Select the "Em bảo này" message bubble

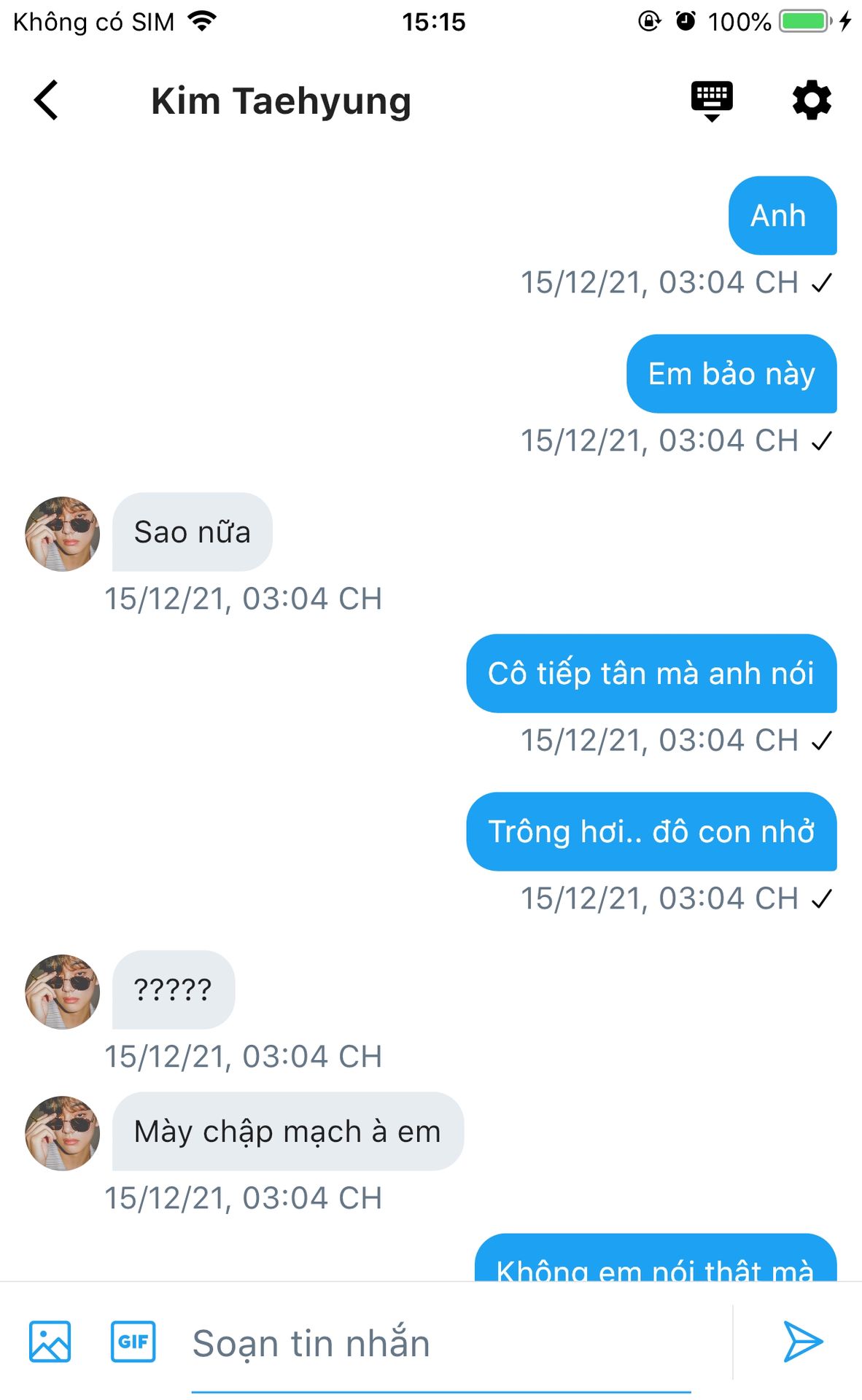click(x=731, y=374)
